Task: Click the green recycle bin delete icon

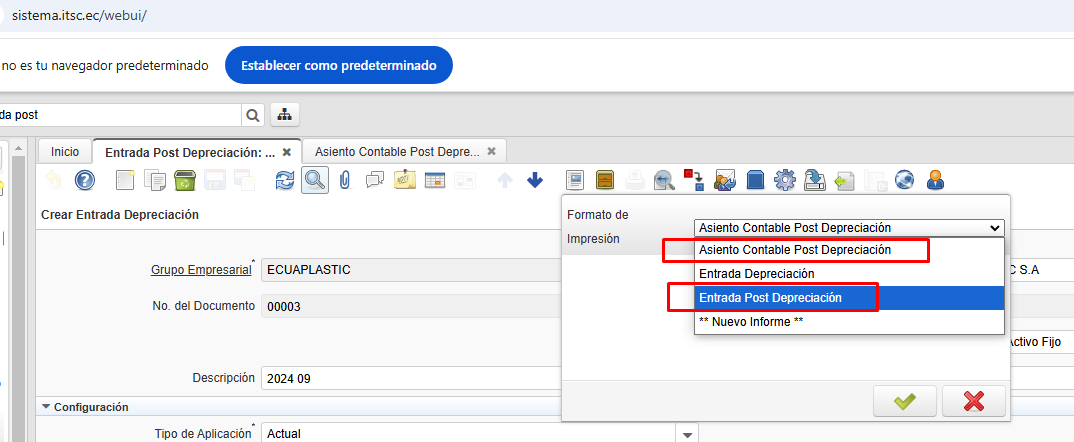Action: point(184,180)
